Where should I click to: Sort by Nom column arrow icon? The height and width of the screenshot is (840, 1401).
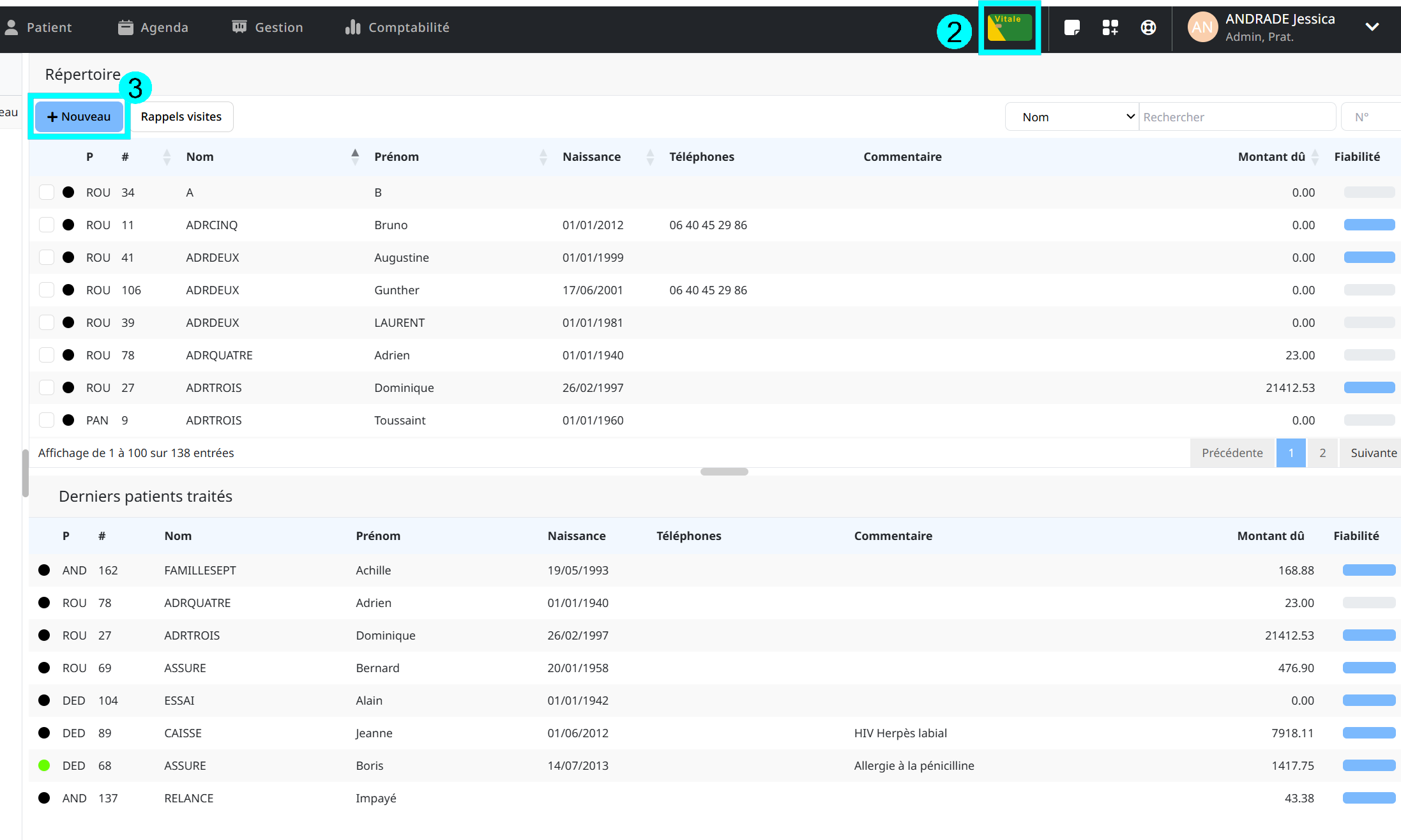point(355,156)
